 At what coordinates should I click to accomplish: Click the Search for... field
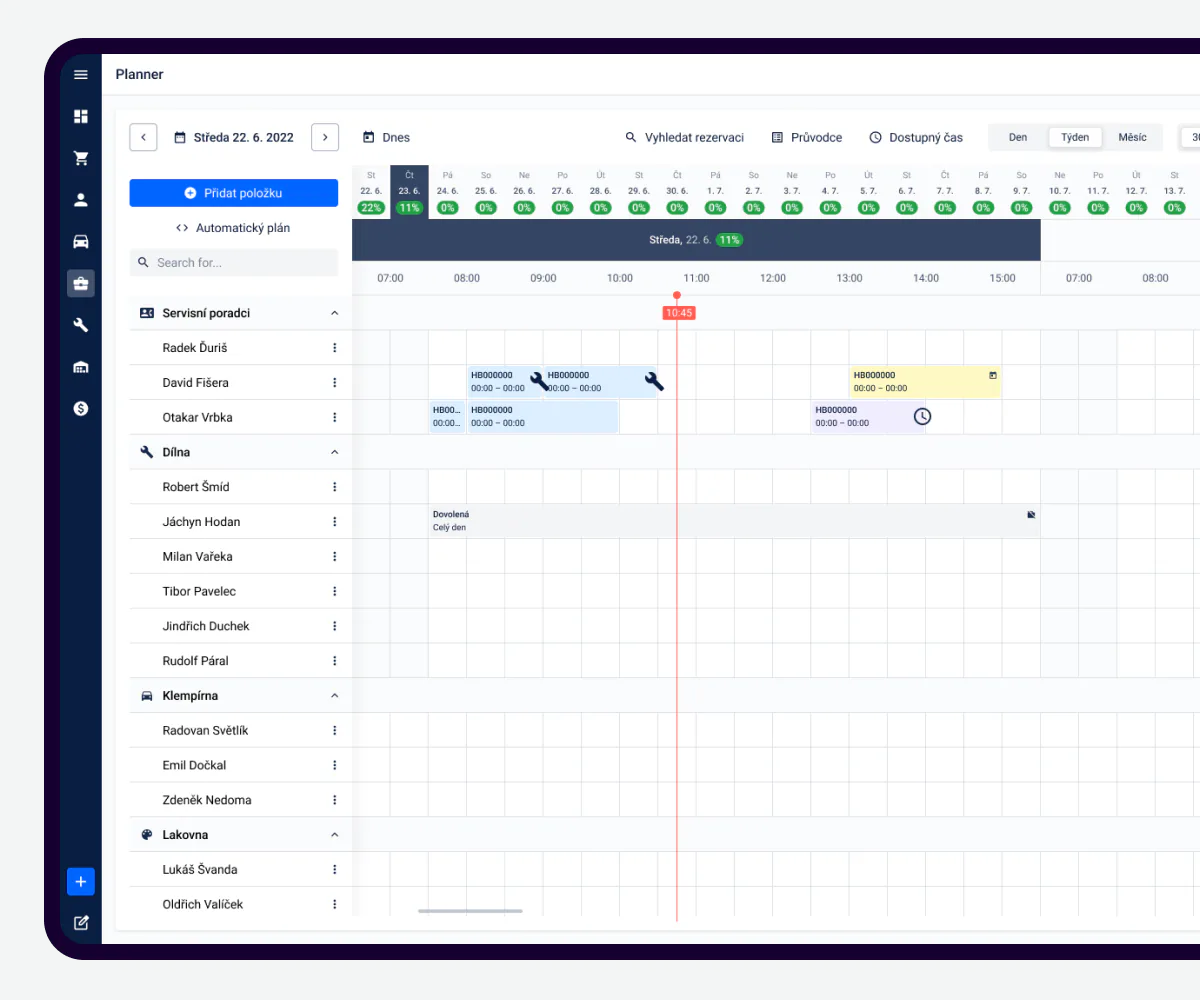(x=234, y=263)
